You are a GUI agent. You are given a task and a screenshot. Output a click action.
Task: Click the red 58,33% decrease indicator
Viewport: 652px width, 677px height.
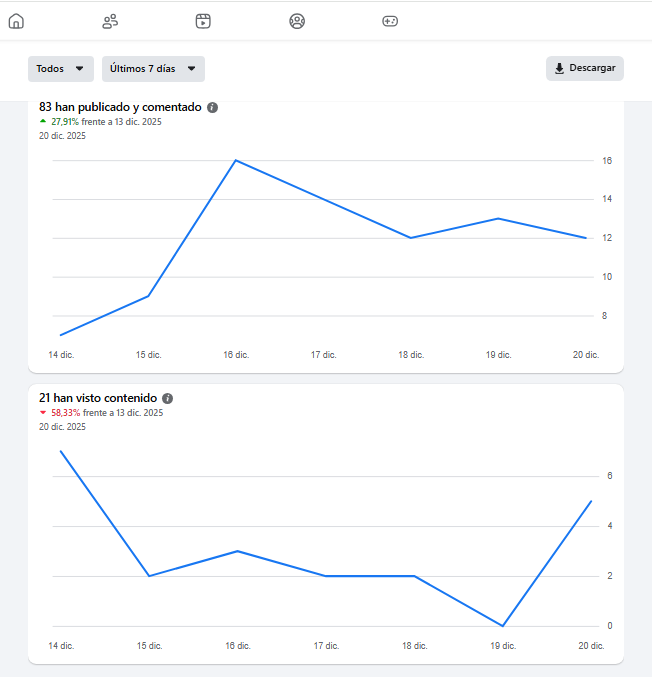[62, 413]
